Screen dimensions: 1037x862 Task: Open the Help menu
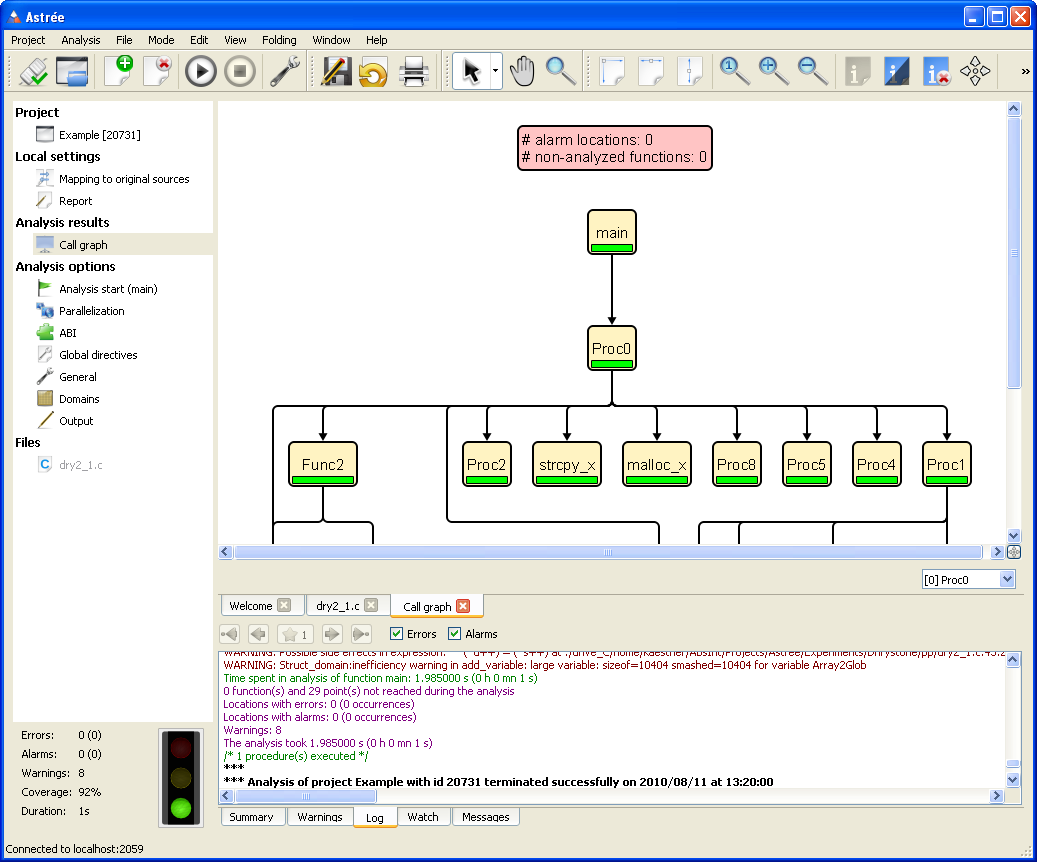click(376, 40)
